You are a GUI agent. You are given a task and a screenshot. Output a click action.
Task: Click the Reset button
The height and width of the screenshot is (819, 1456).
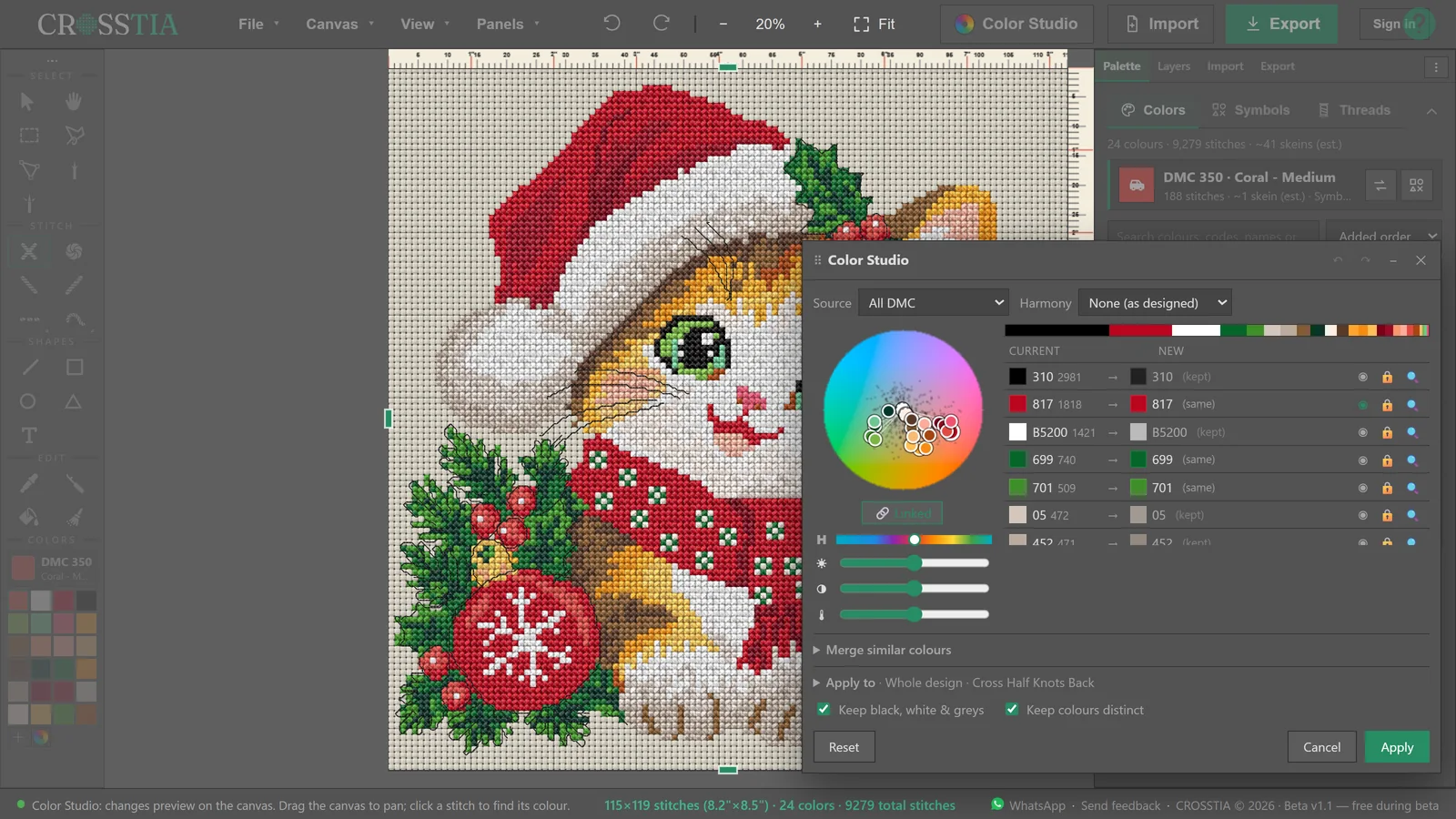tap(844, 747)
